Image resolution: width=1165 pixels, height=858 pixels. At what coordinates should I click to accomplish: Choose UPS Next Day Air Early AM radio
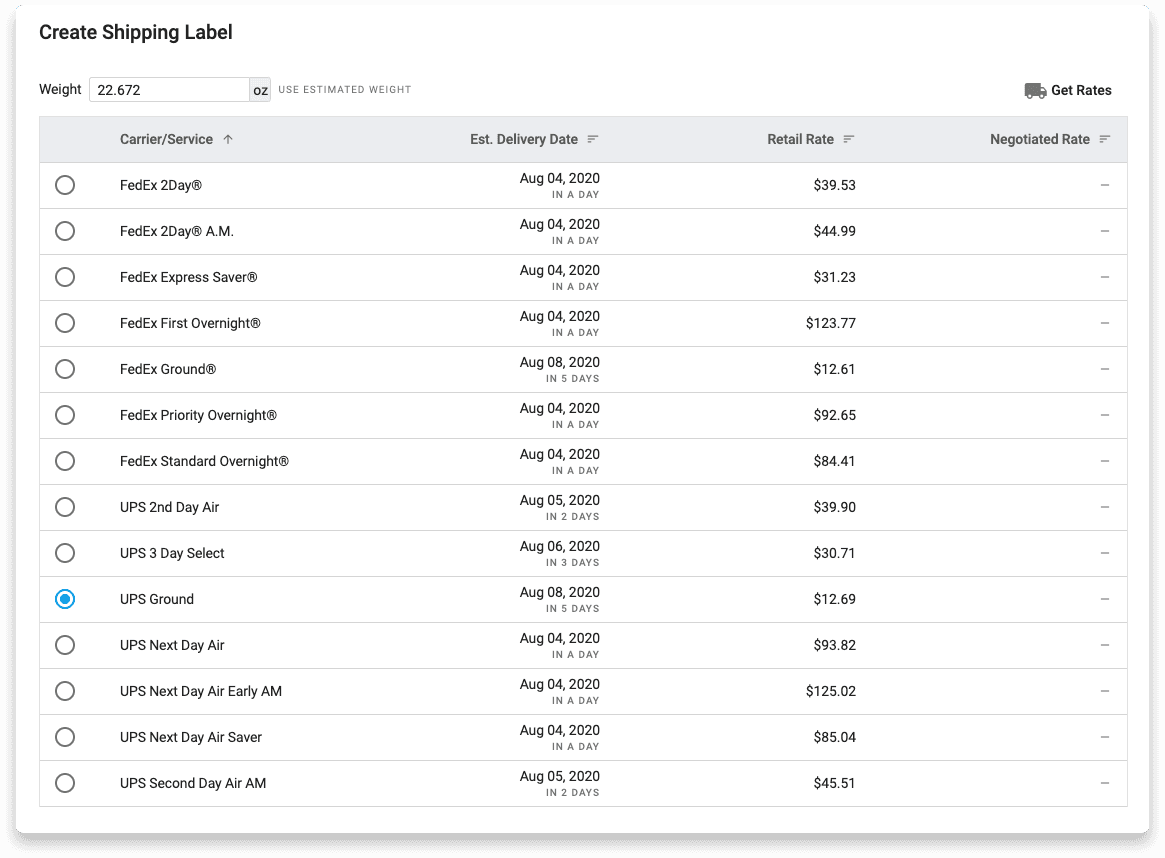(x=65, y=692)
